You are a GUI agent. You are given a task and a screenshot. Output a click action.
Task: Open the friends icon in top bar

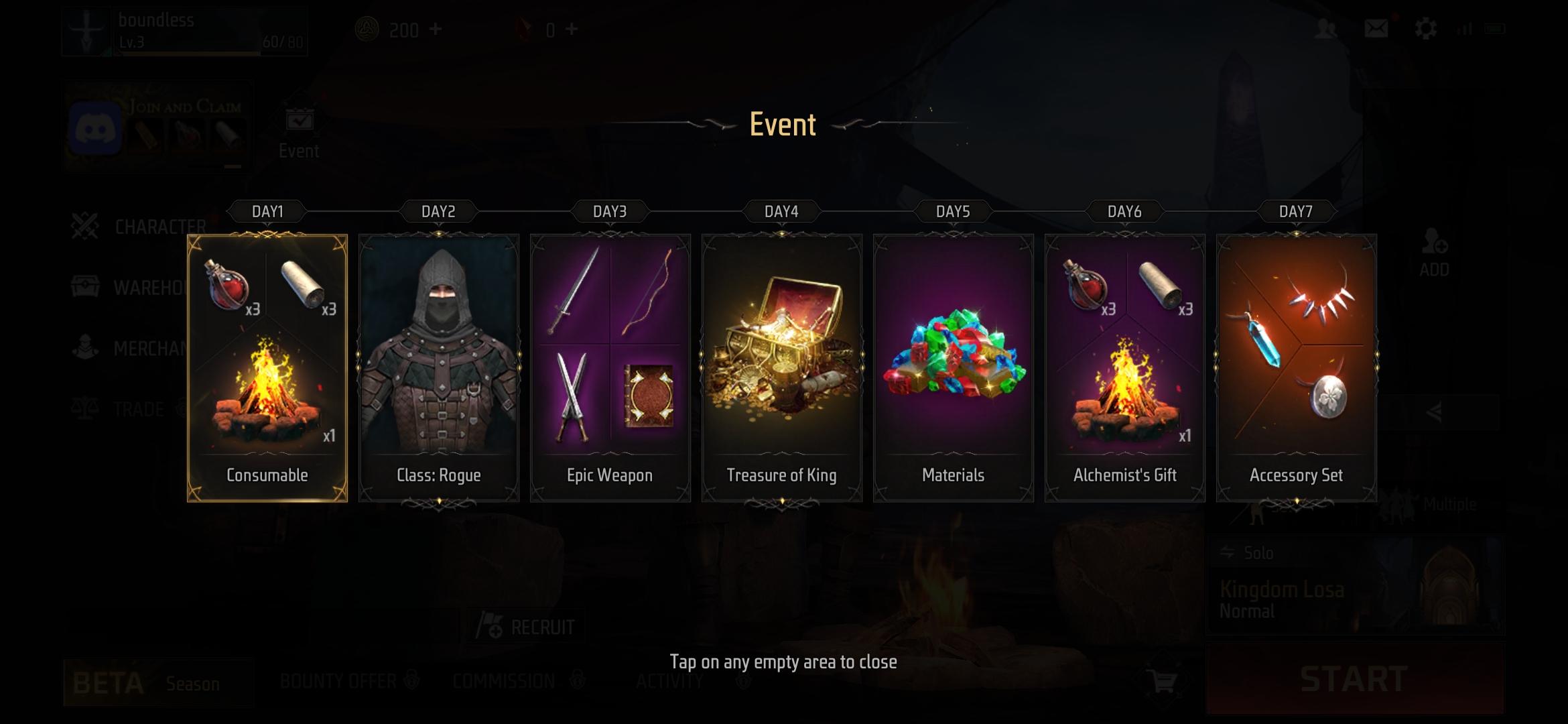click(x=1326, y=29)
